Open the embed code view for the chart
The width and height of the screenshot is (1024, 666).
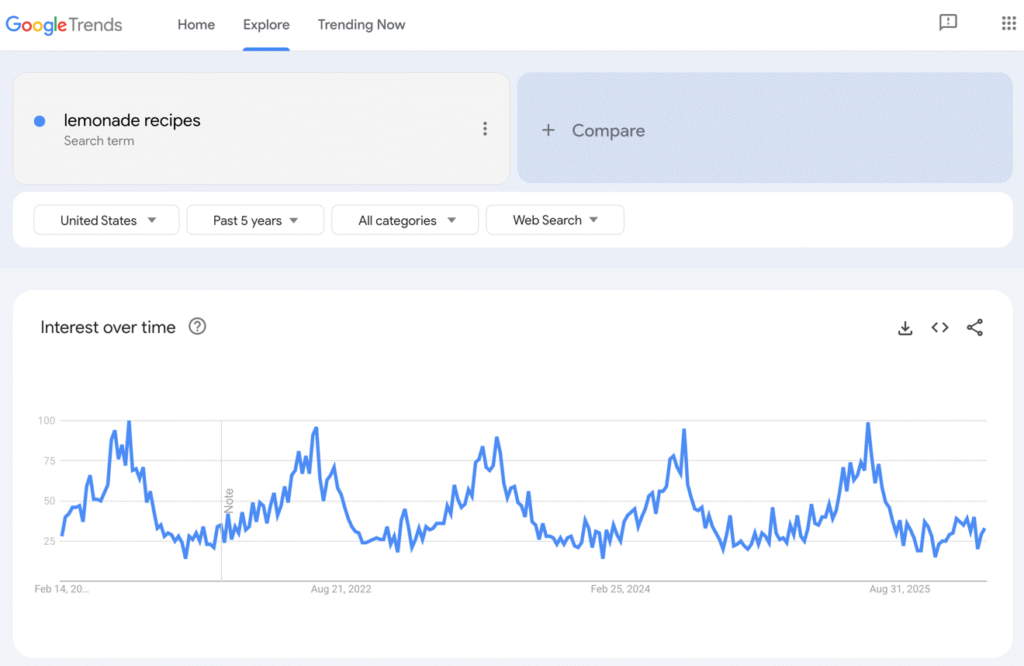(939, 327)
